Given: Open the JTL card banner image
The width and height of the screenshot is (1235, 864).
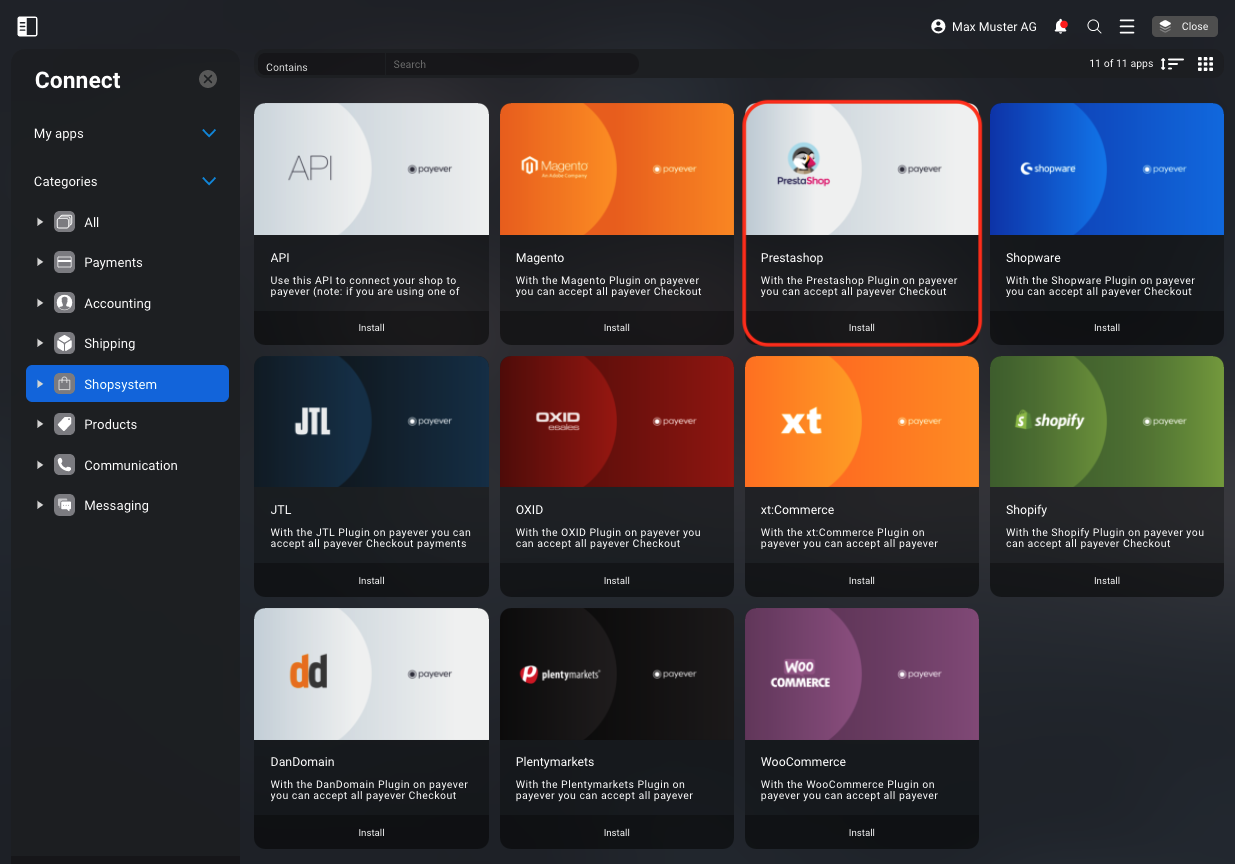Looking at the screenshot, I should click(x=371, y=421).
